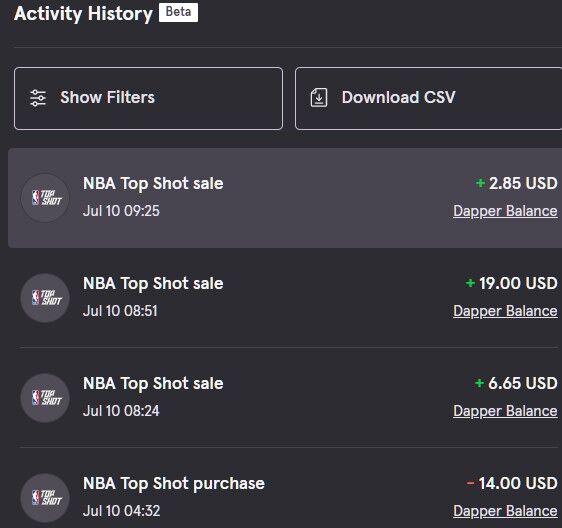Open Dapper Balance link for Jul 10 08:24
Viewport: 562px width, 528px height.
(505, 411)
